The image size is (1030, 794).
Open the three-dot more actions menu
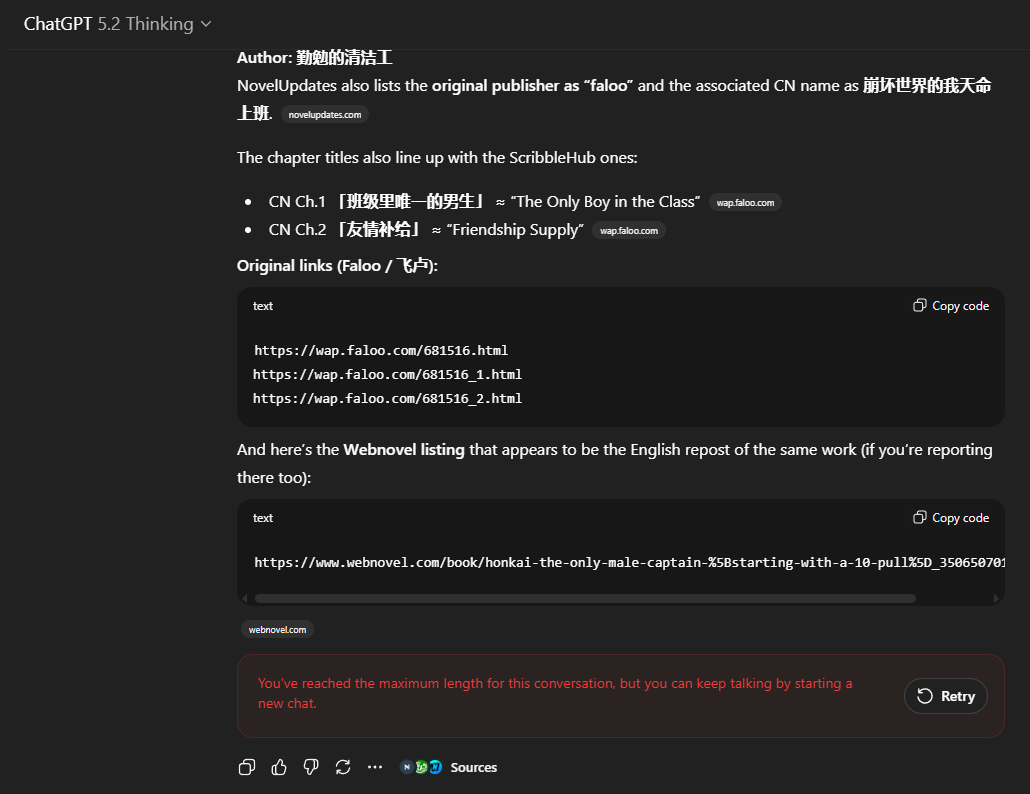pos(375,767)
